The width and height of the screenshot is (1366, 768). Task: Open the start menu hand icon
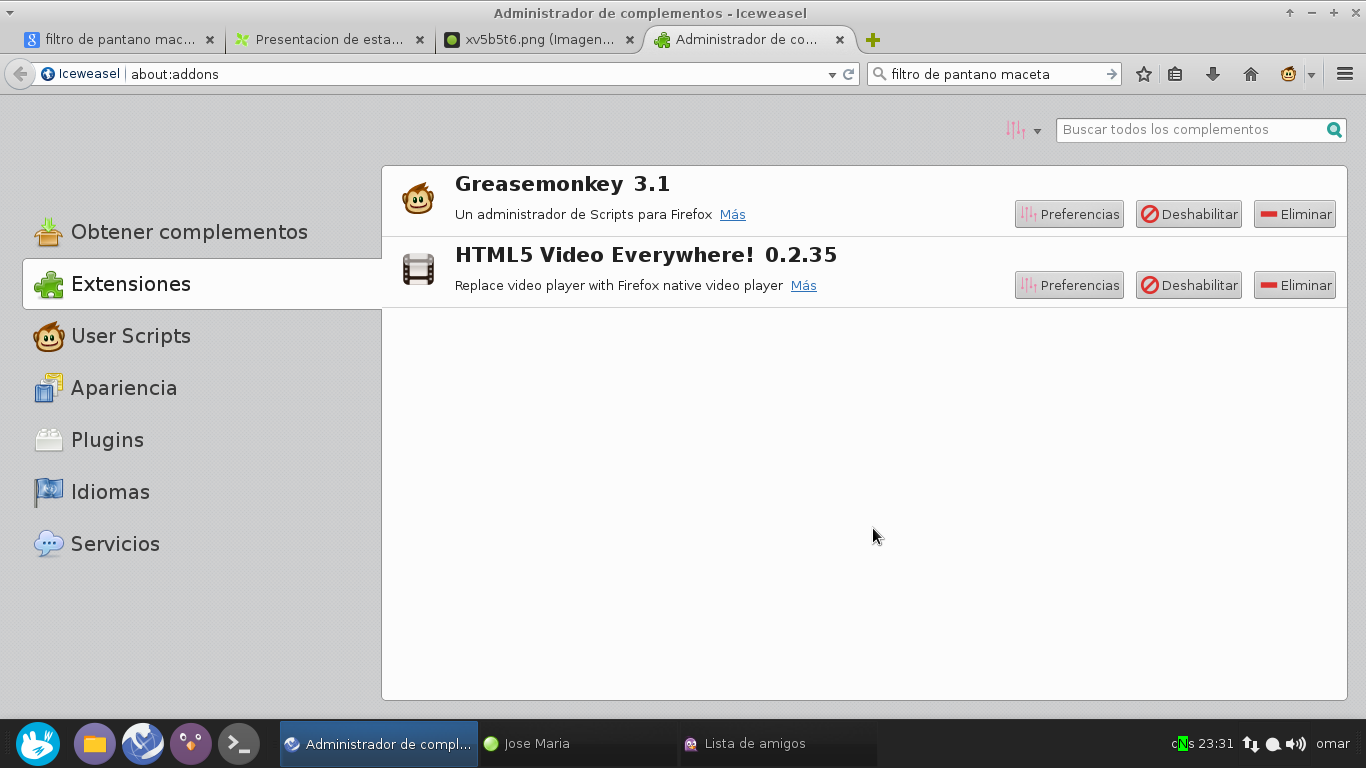(39, 744)
